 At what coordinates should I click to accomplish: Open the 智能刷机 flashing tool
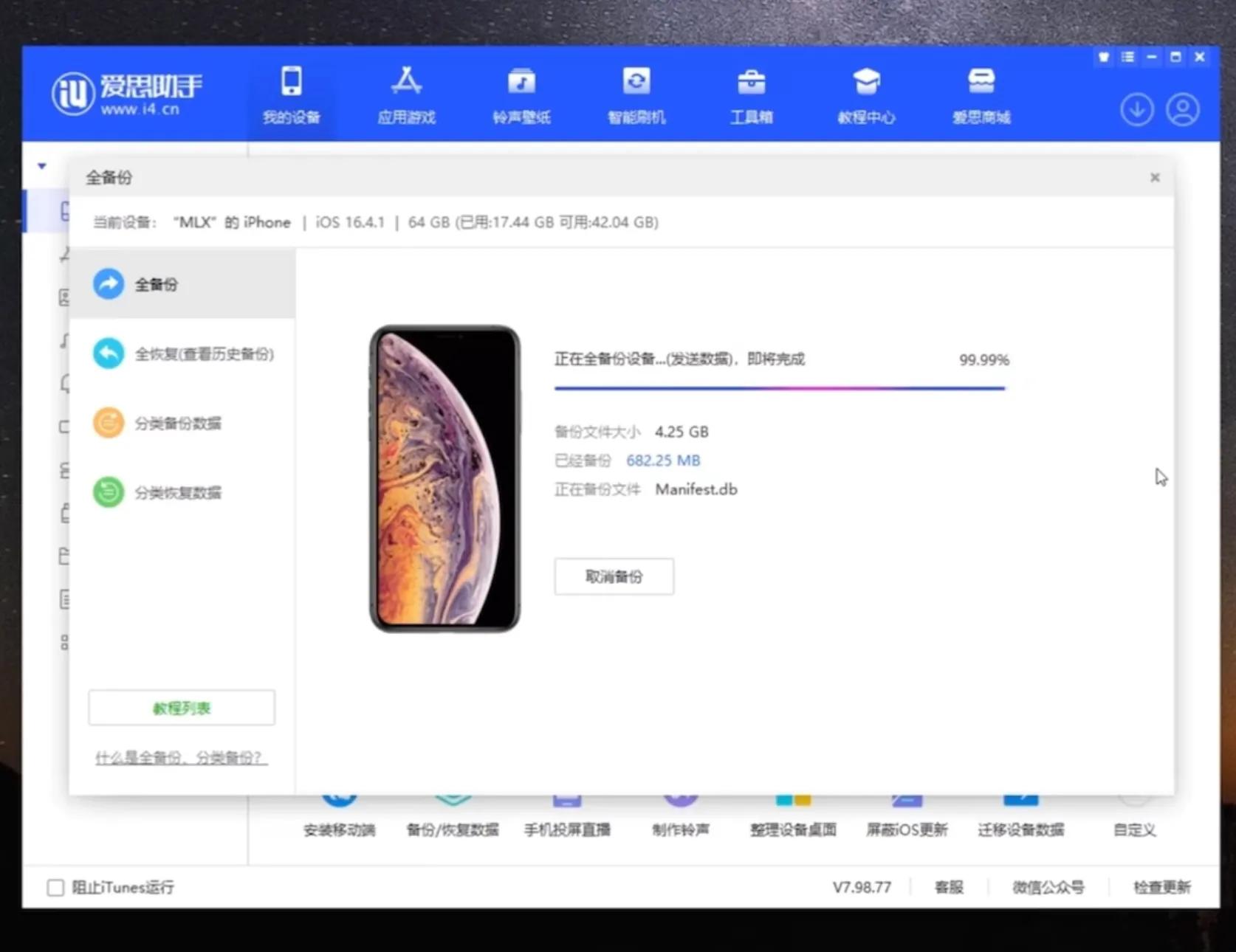click(x=636, y=96)
